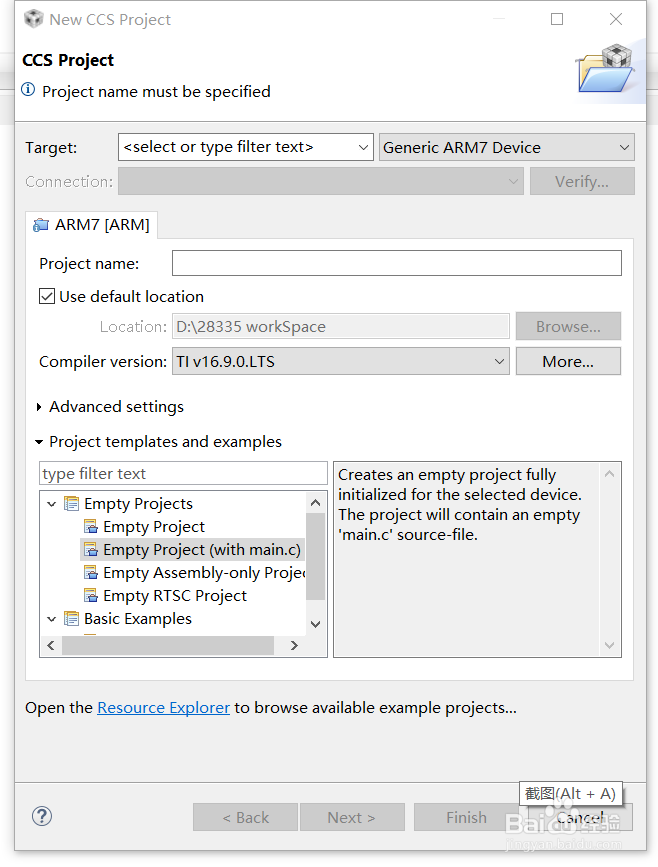Select Empty Assembly-only Project row
The height and width of the screenshot is (867, 658).
[x=194, y=573]
